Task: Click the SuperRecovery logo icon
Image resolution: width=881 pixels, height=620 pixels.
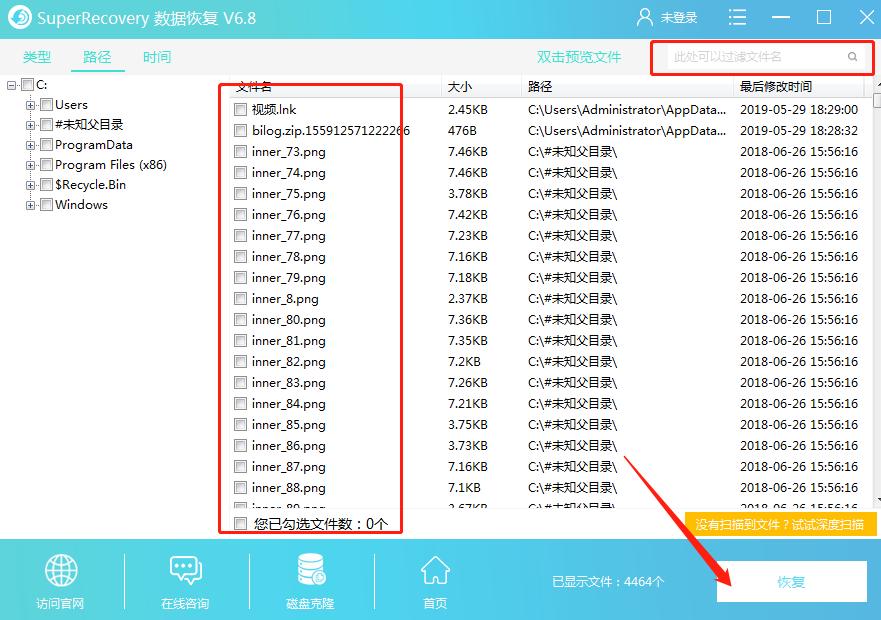Action: [x=18, y=16]
